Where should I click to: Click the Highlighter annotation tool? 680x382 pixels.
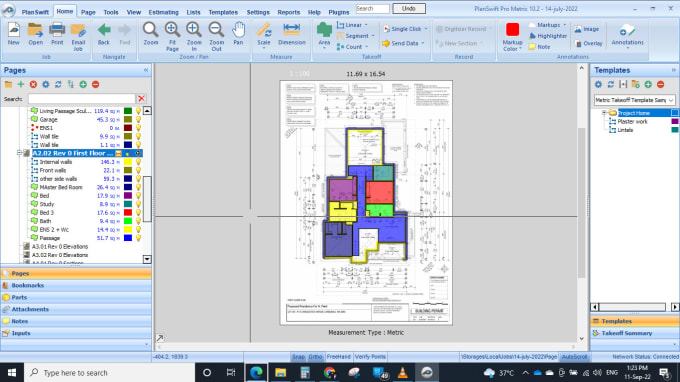(548, 36)
